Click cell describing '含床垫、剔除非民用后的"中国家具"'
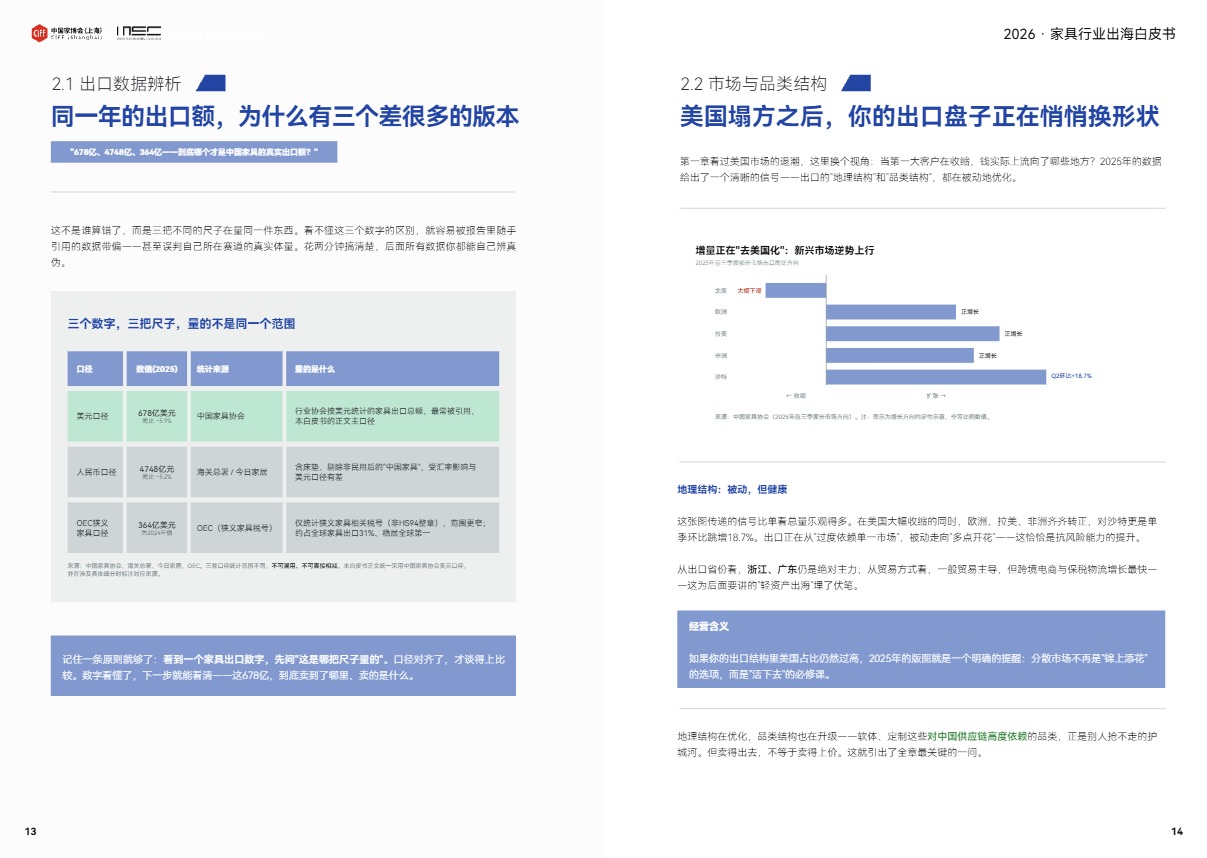 coord(392,471)
